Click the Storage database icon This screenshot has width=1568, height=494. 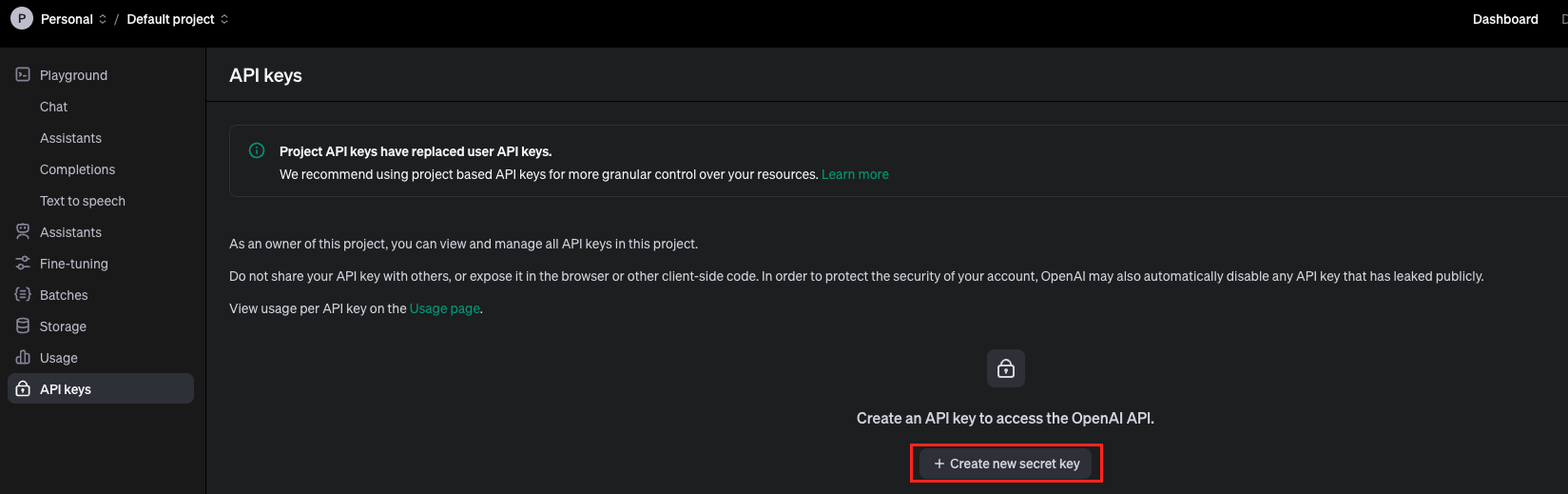[23, 326]
